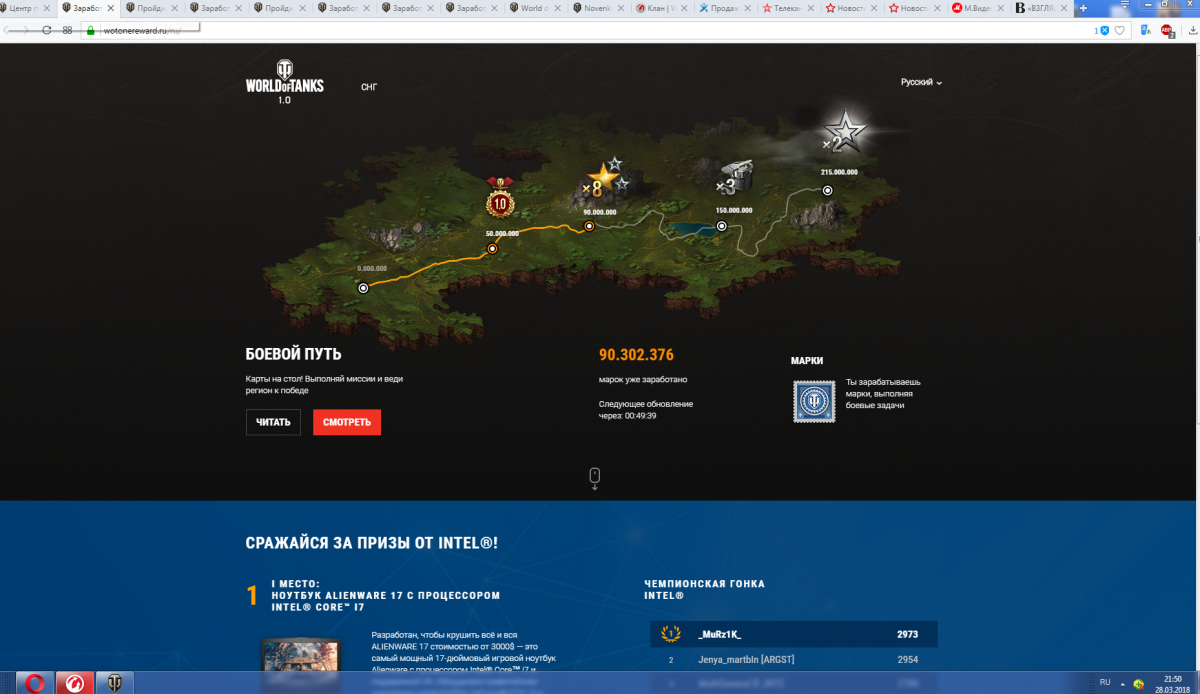Select the 90.000.000 map waypoint

pos(589,226)
